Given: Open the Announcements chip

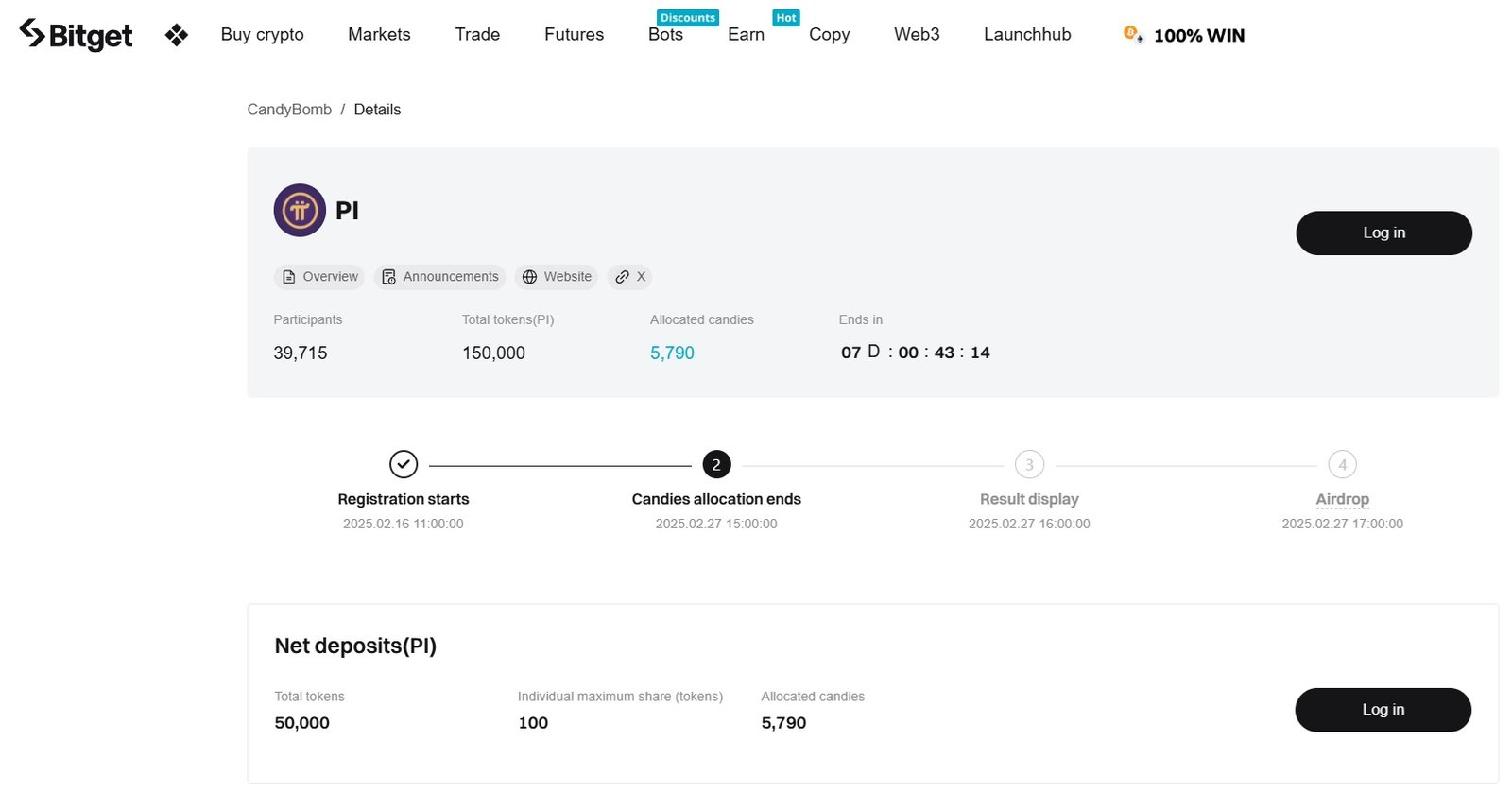Looking at the screenshot, I should coord(440,277).
